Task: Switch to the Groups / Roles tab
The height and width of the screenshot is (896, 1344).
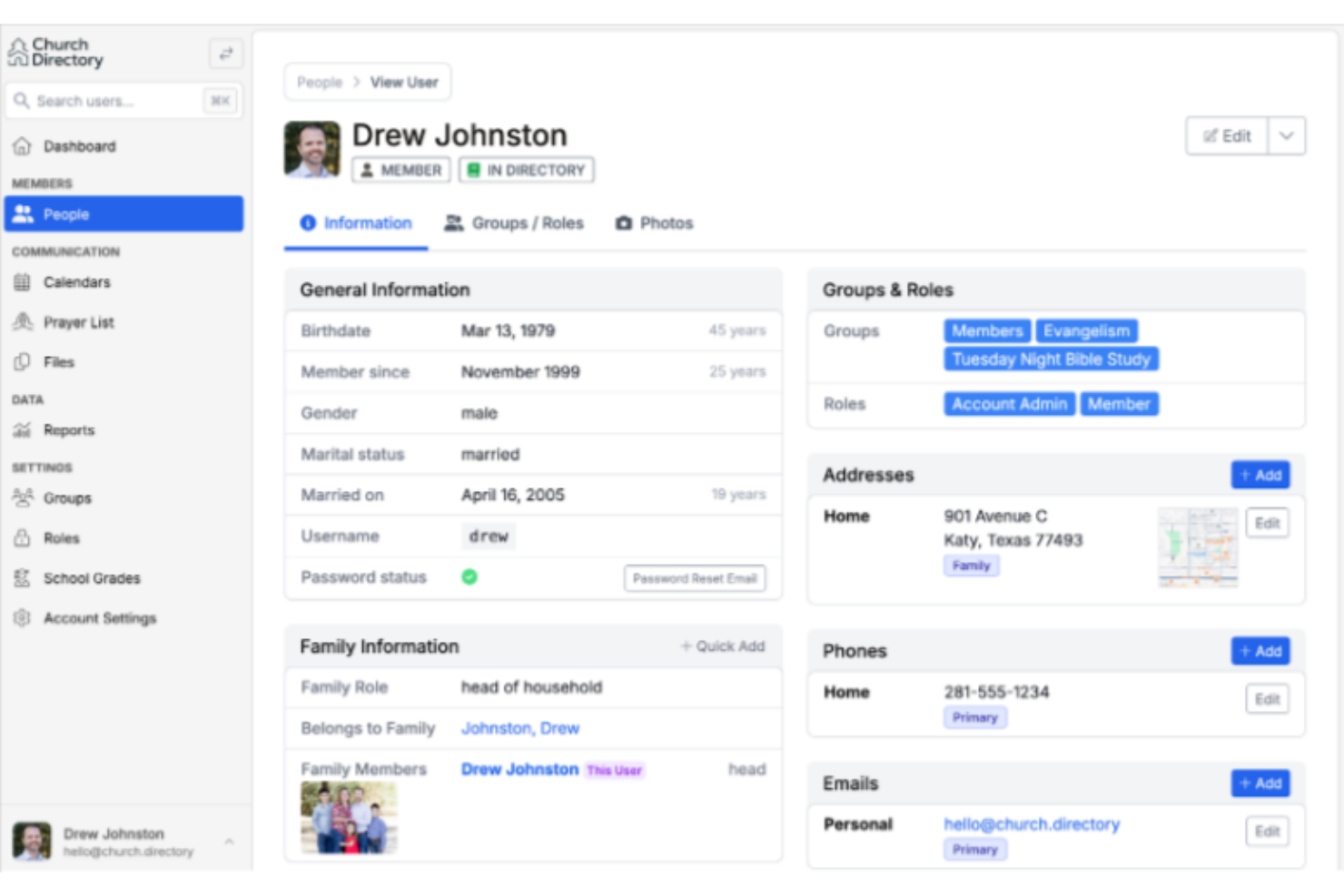Action: tap(514, 223)
